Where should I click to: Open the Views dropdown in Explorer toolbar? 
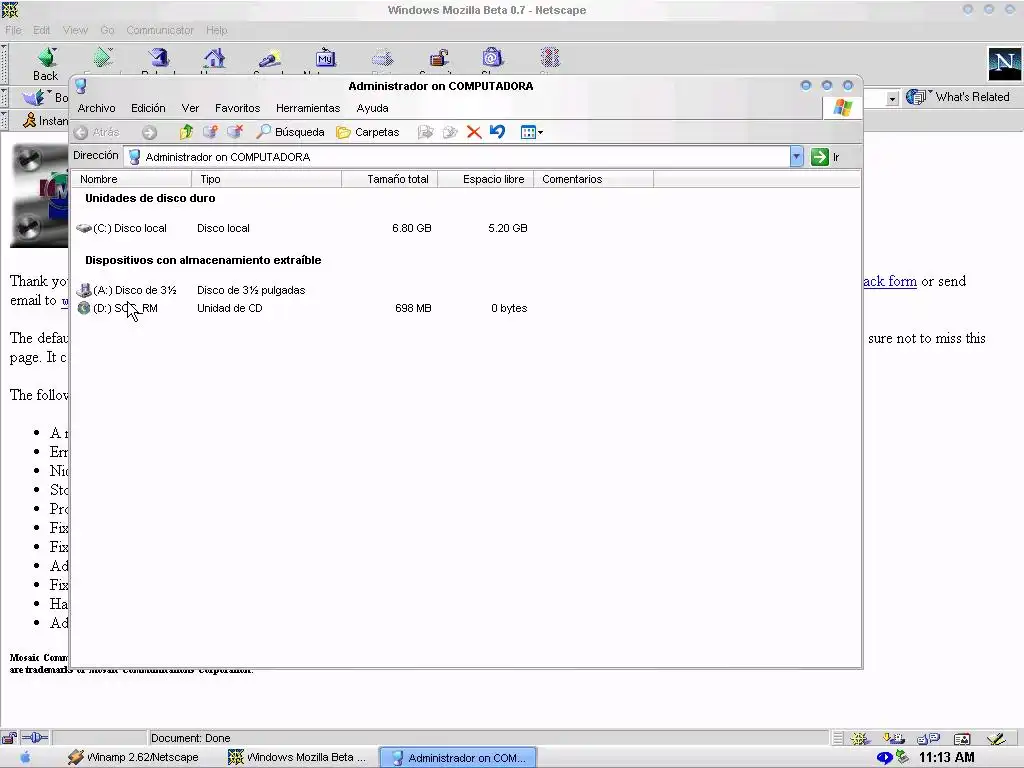(532, 133)
